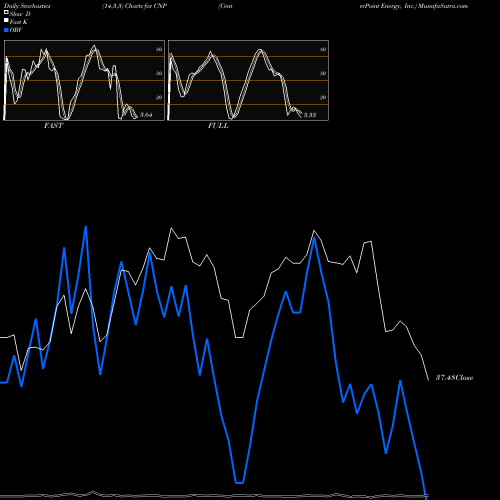Open the FAST stochastic chart thumbnail
The width and height of the screenshot is (500, 500).
click(84, 80)
